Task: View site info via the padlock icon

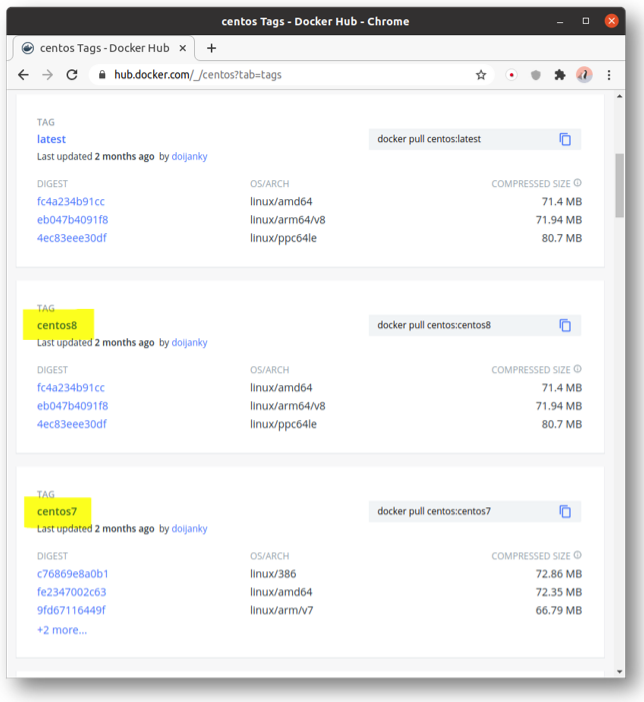Action: tap(102, 75)
